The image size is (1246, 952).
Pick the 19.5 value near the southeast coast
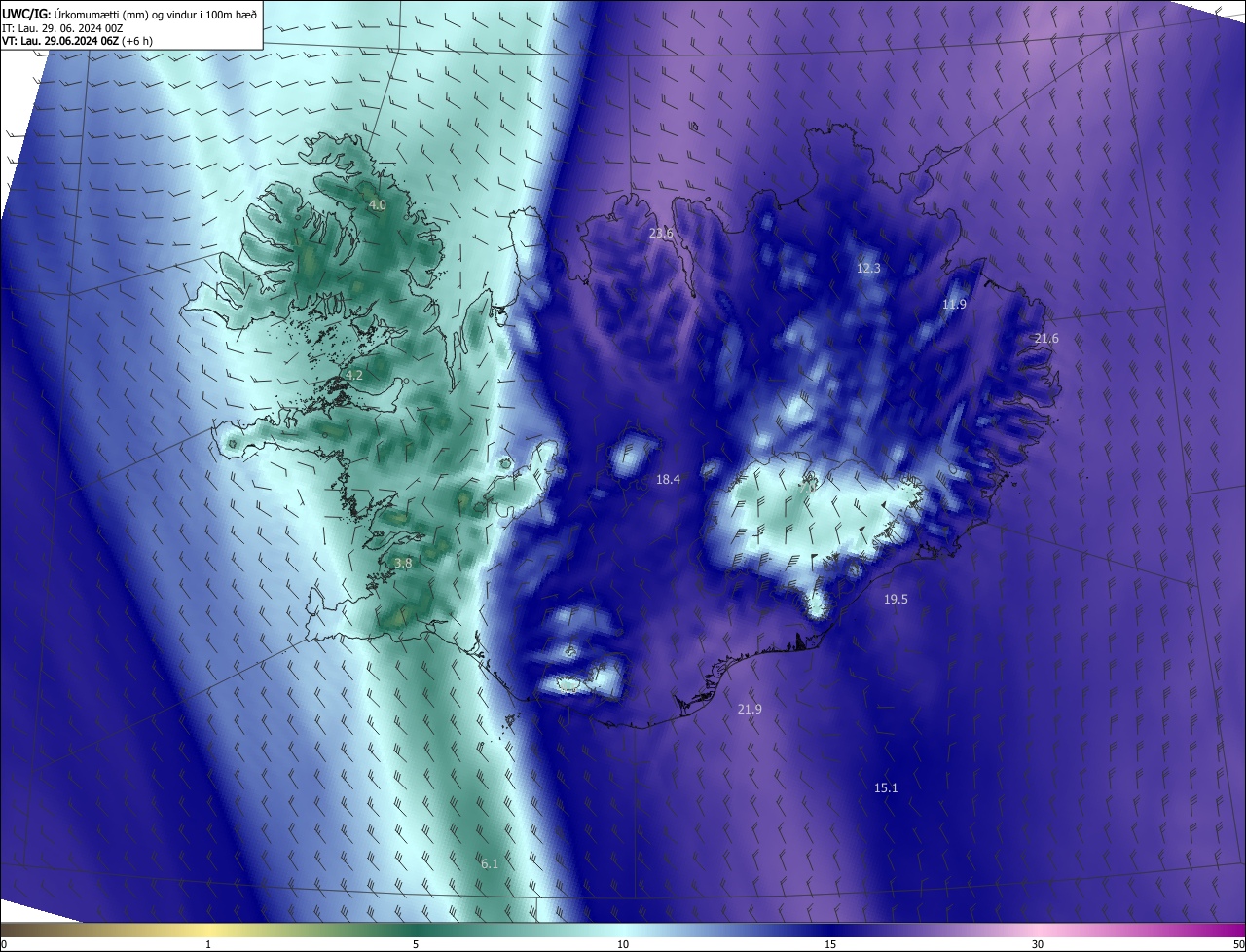pyautogui.click(x=896, y=599)
